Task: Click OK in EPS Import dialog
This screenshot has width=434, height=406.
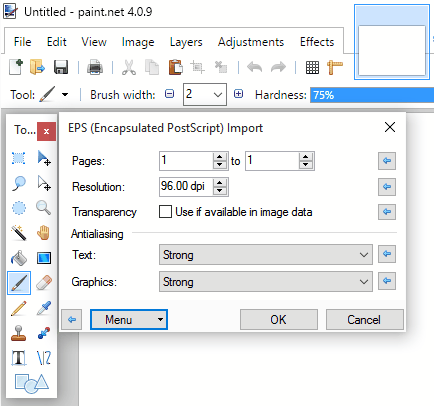Action: click(x=279, y=319)
